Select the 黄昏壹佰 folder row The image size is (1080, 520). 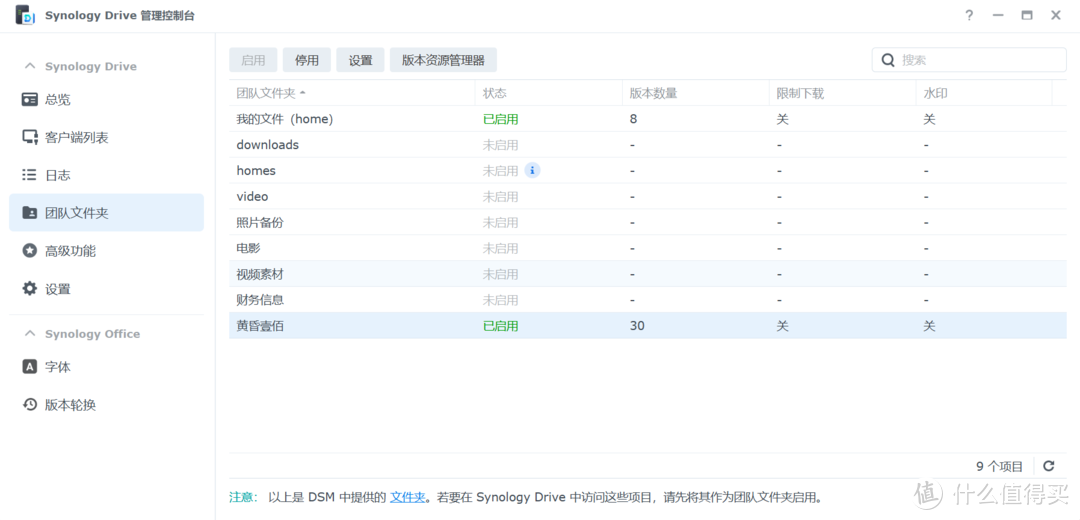(x=647, y=326)
